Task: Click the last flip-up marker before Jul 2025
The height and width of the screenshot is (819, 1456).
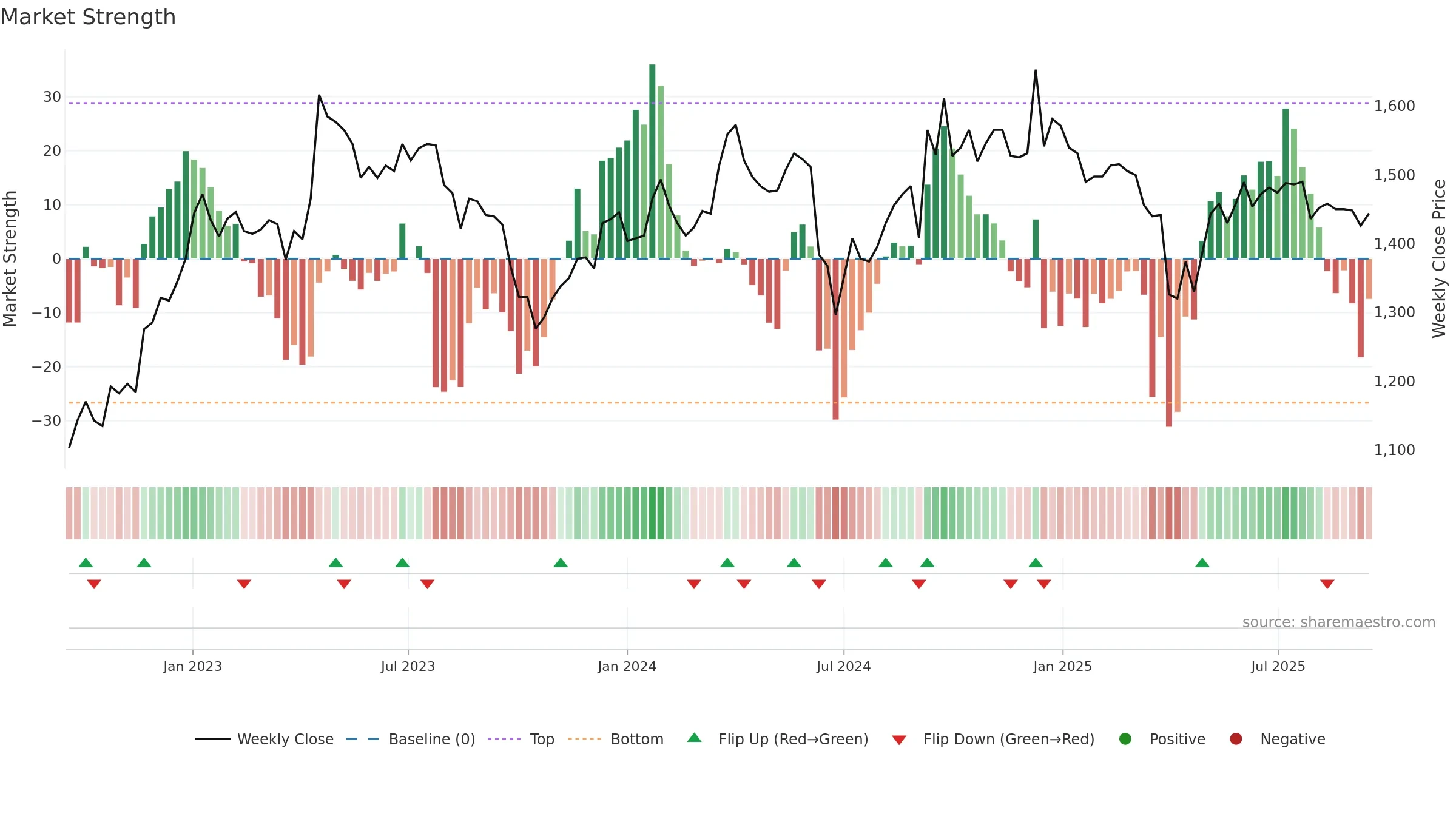Action: [x=1202, y=562]
